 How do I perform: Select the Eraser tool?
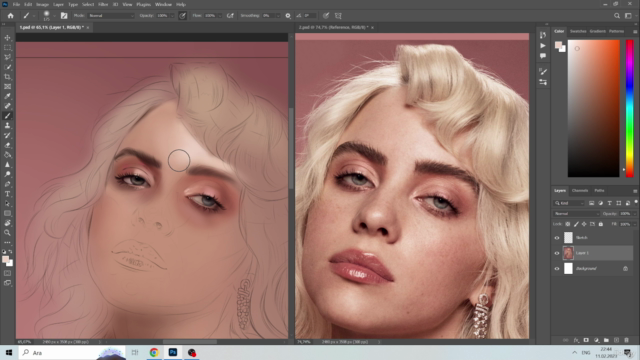pos(7,145)
